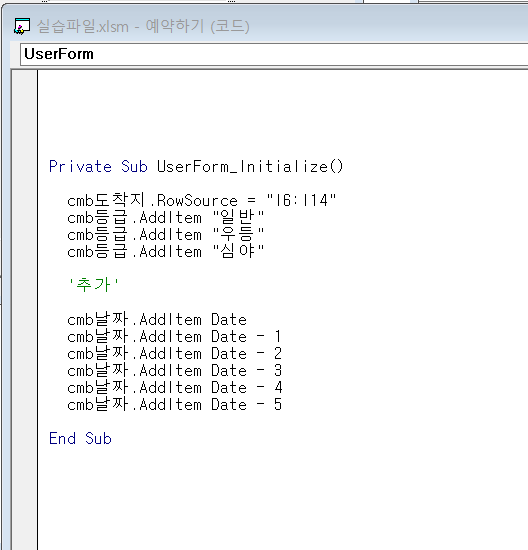The height and width of the screenshot is (550, 528).
Task: Click the Date - 3 code line
Action: [x=174, y=370]
